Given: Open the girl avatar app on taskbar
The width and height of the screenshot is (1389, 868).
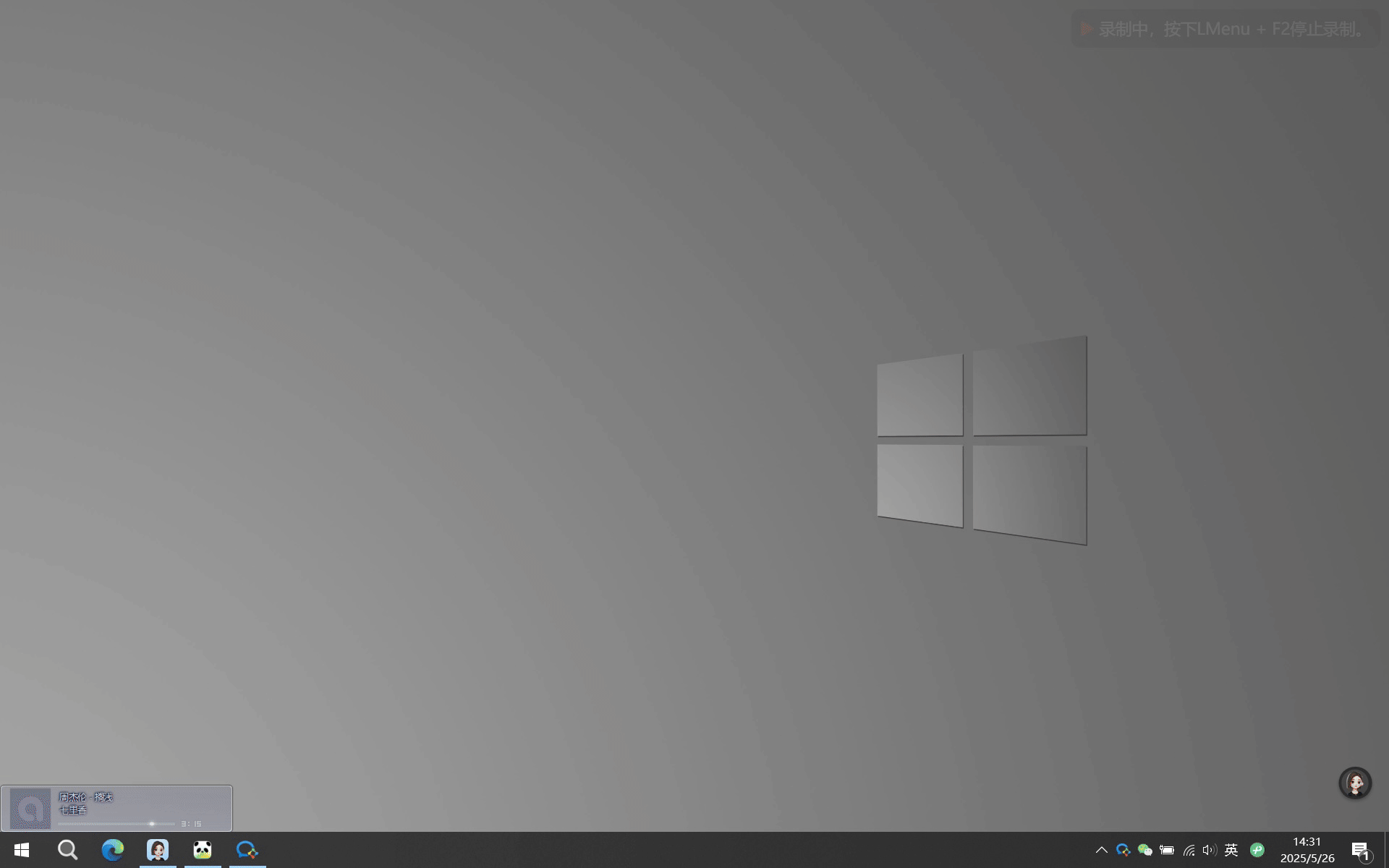Looking at the screenshot, I should tap(158, 850).
